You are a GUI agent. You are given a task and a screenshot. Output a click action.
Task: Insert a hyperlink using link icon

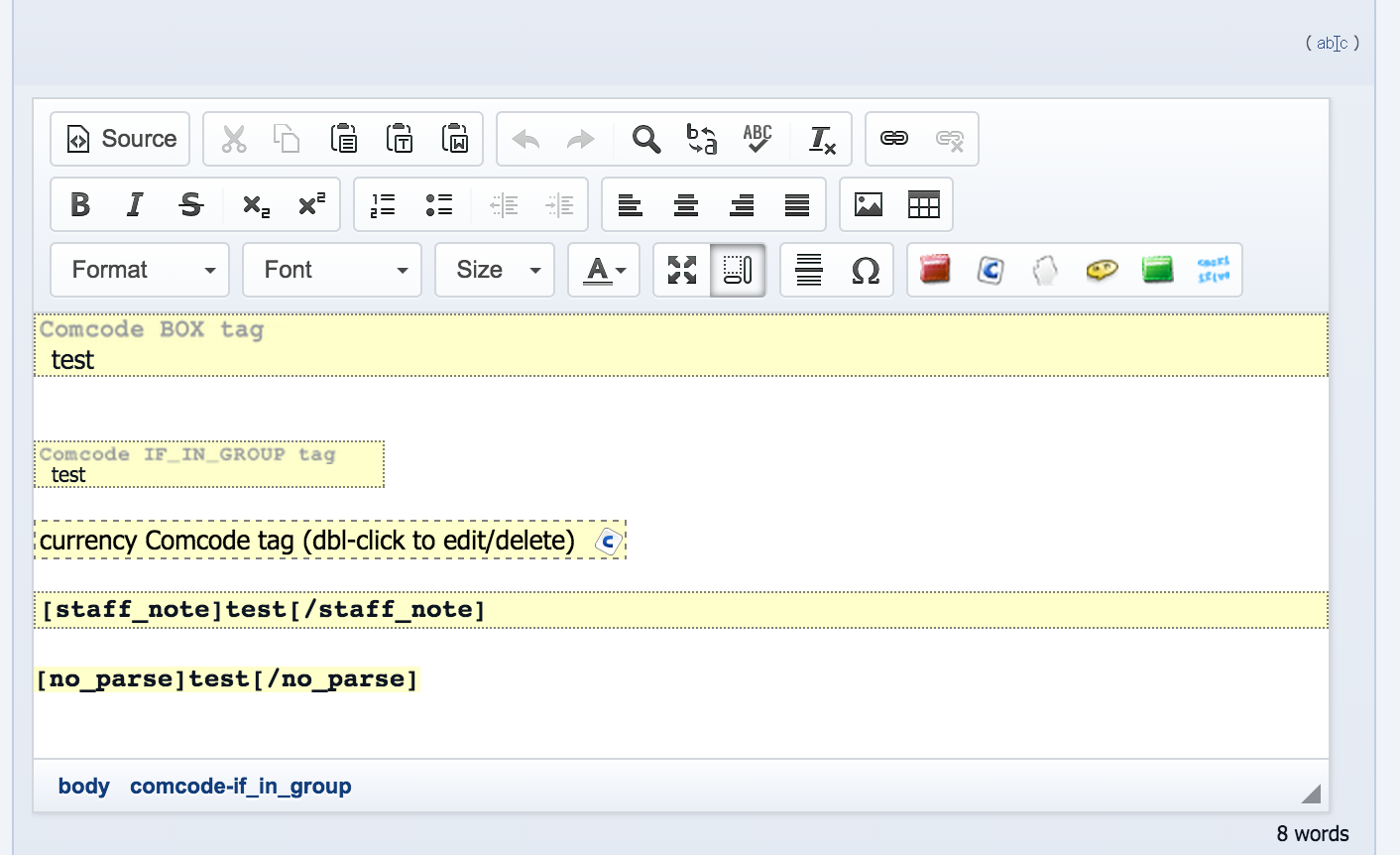tap(894, 139)
